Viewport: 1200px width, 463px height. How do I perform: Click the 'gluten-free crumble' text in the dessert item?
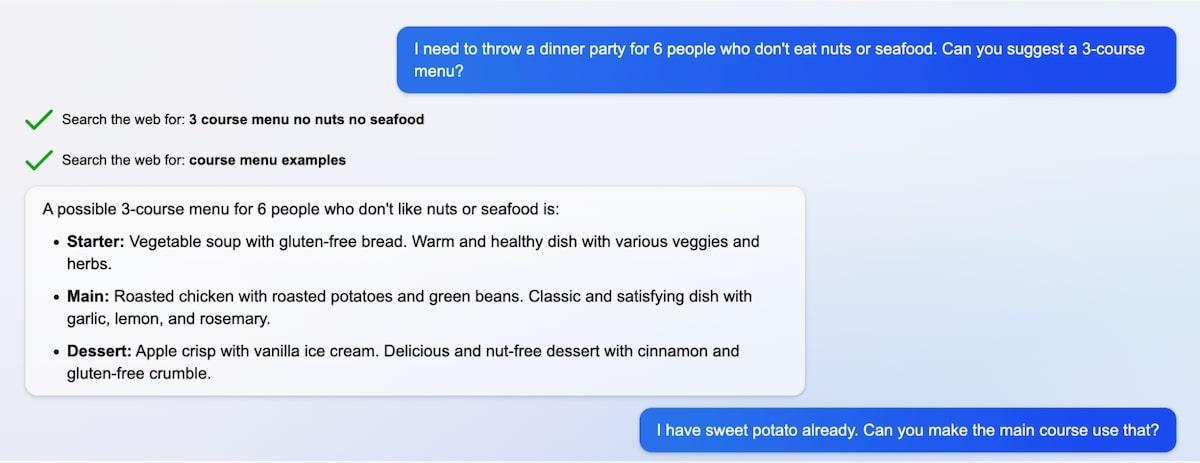(x=139, y=374)
